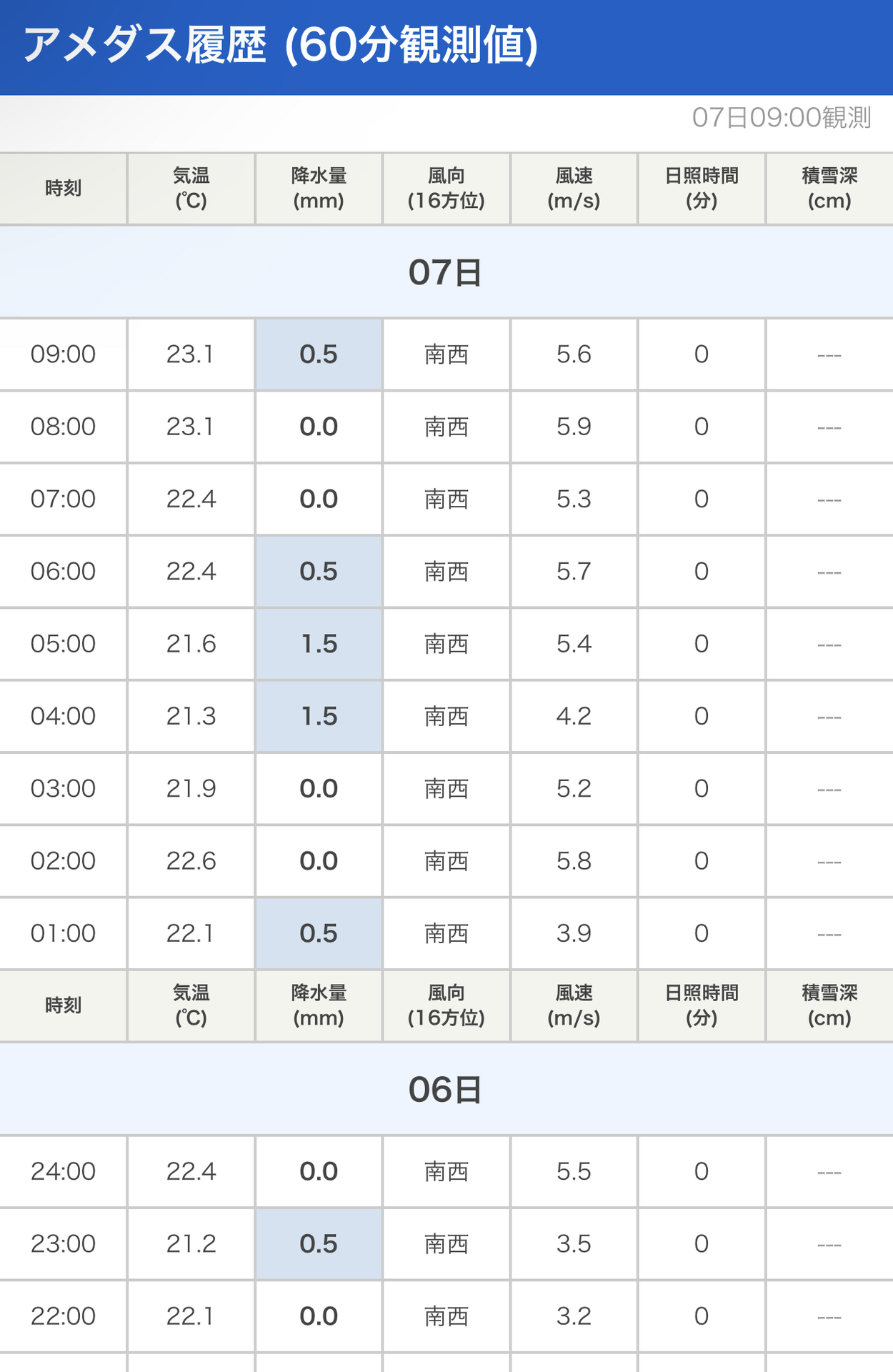This screenshot has width=893, height=1372.
Task: Click the first 気温 (℃) column header
Action: pyautogui.click(x=191, y=189)
